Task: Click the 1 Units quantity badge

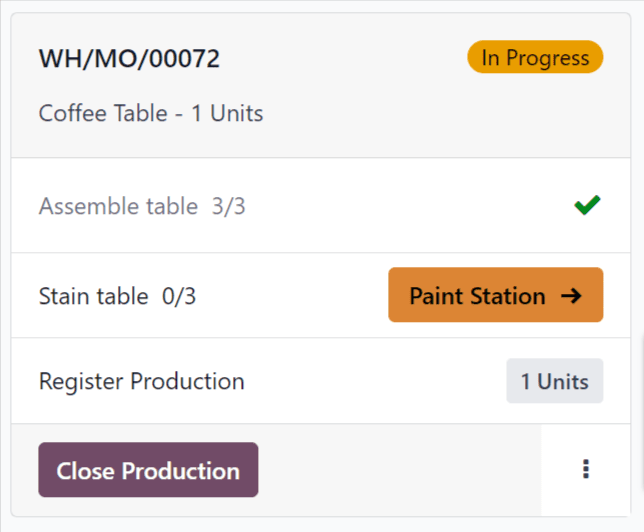Action: click(554, 381)
